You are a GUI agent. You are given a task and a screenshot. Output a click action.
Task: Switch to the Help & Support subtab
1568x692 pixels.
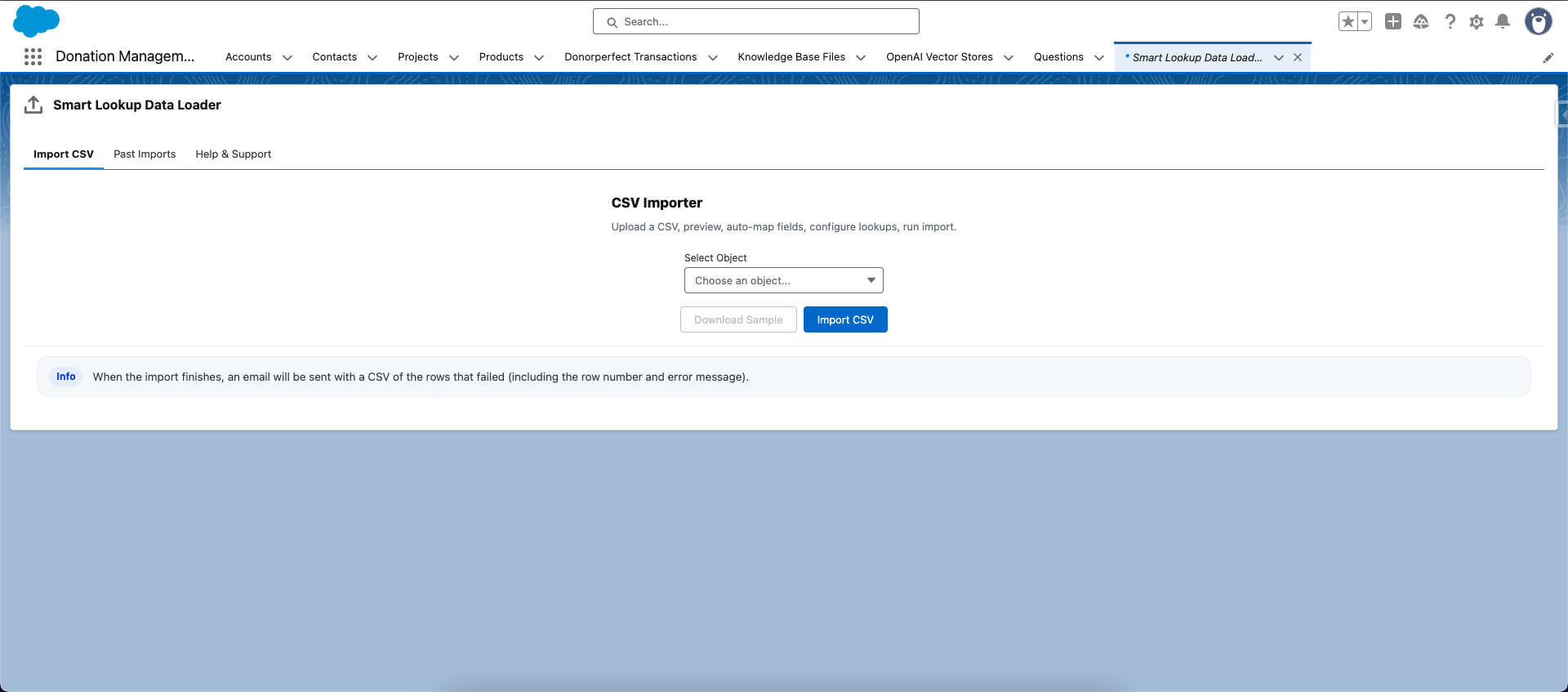click(x=234, y=154)
